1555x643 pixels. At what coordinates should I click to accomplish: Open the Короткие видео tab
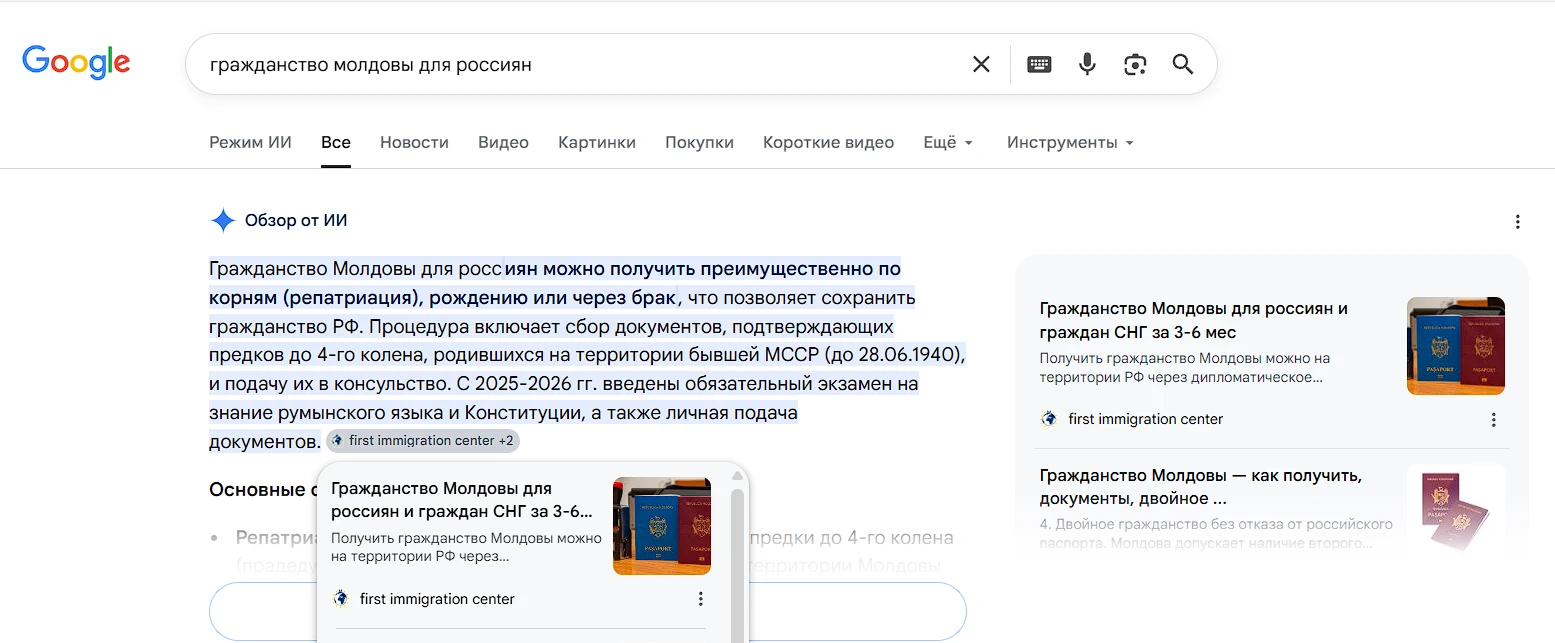point(828,142)
